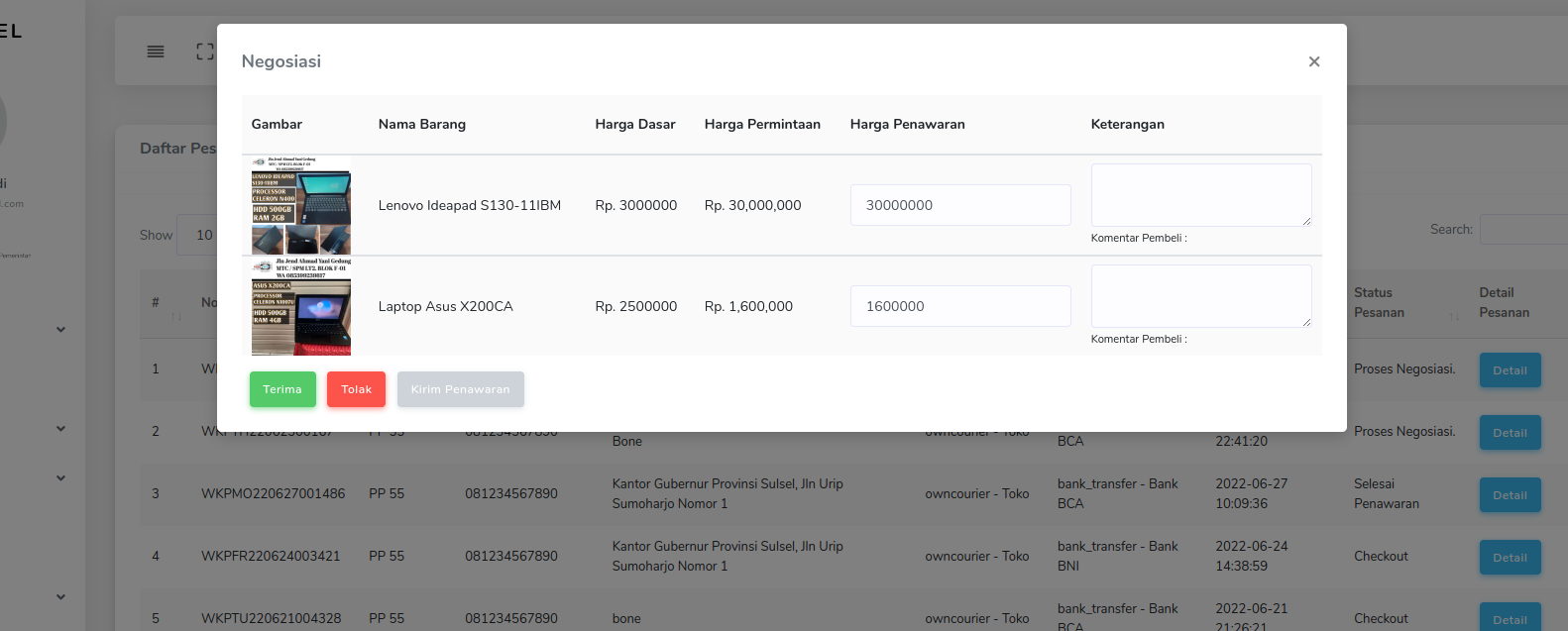Sort by Status Pesanan column arrows
Screen dimensions: 1568x631
click(1454, 315)
